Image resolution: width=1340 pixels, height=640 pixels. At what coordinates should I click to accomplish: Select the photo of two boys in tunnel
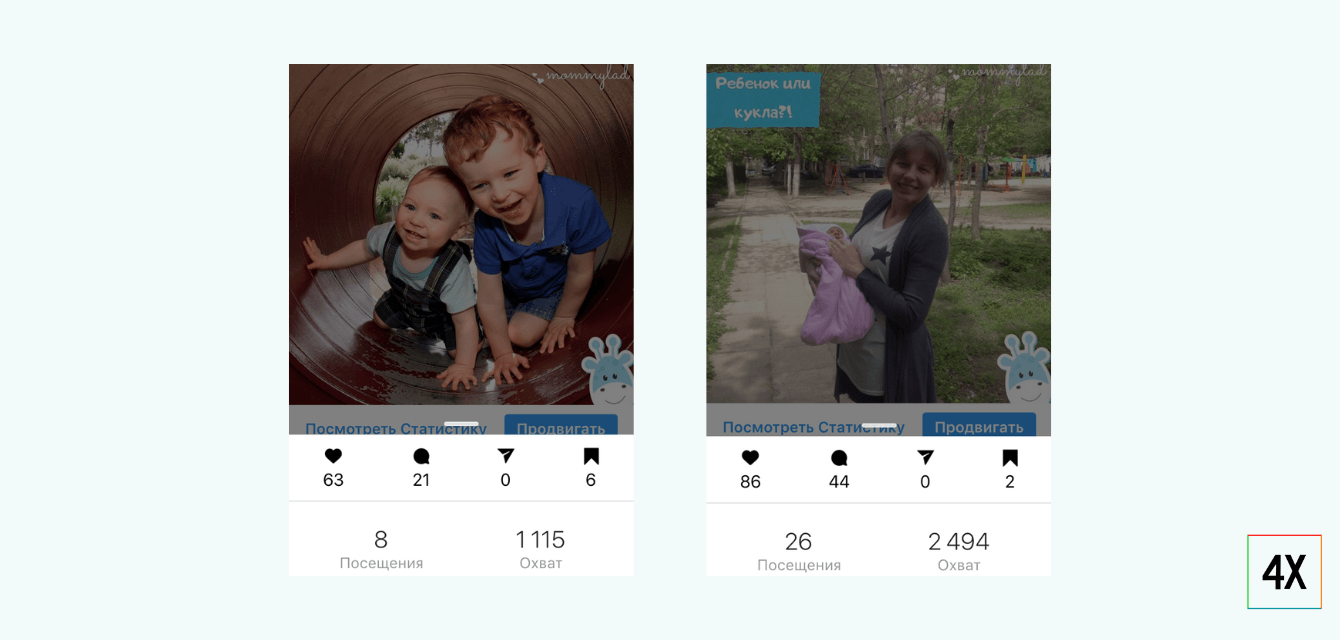(461, 235)
